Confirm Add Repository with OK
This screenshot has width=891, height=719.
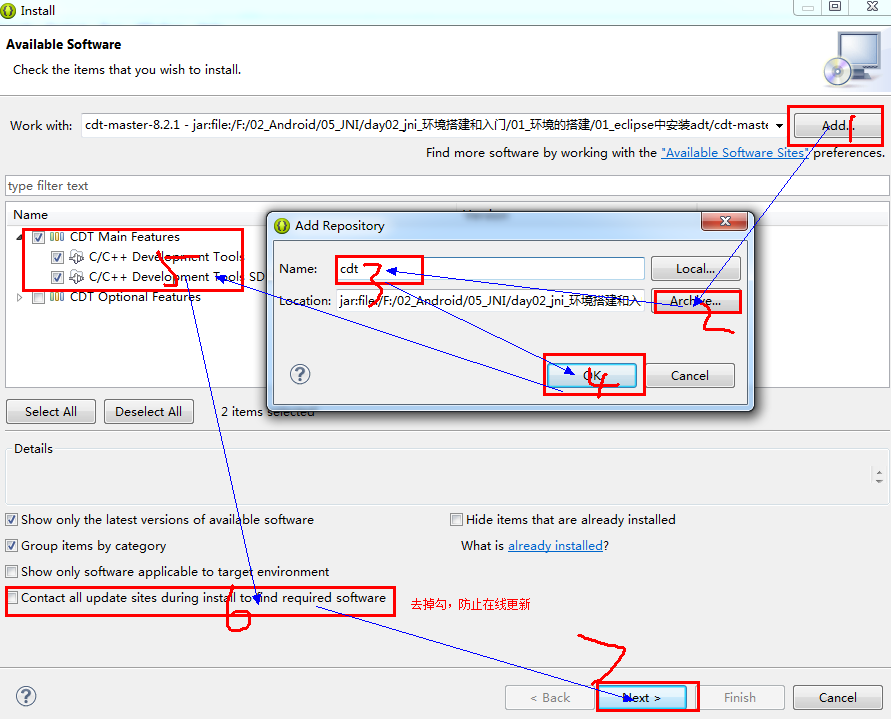[592, 375]
